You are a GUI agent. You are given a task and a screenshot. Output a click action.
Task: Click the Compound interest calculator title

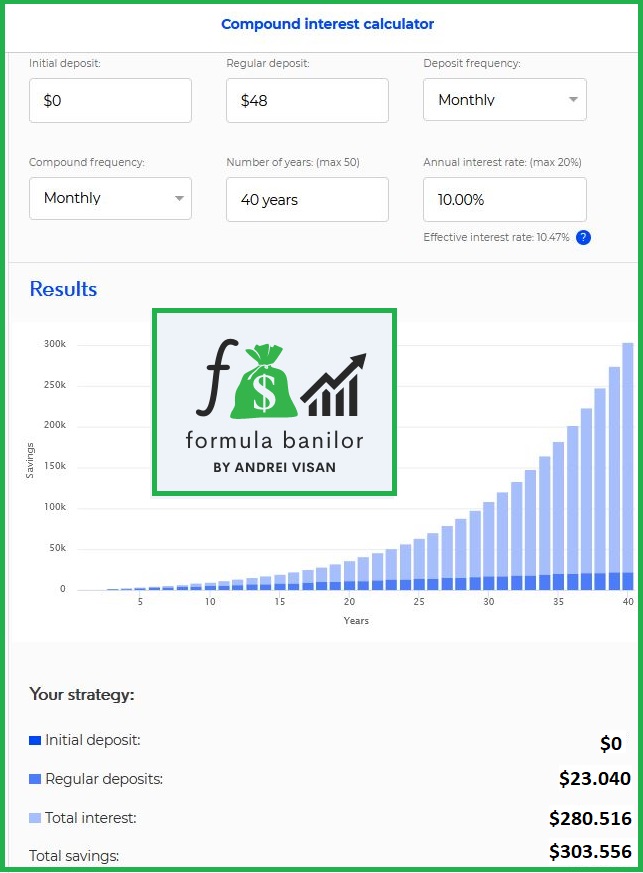[328, 24]
